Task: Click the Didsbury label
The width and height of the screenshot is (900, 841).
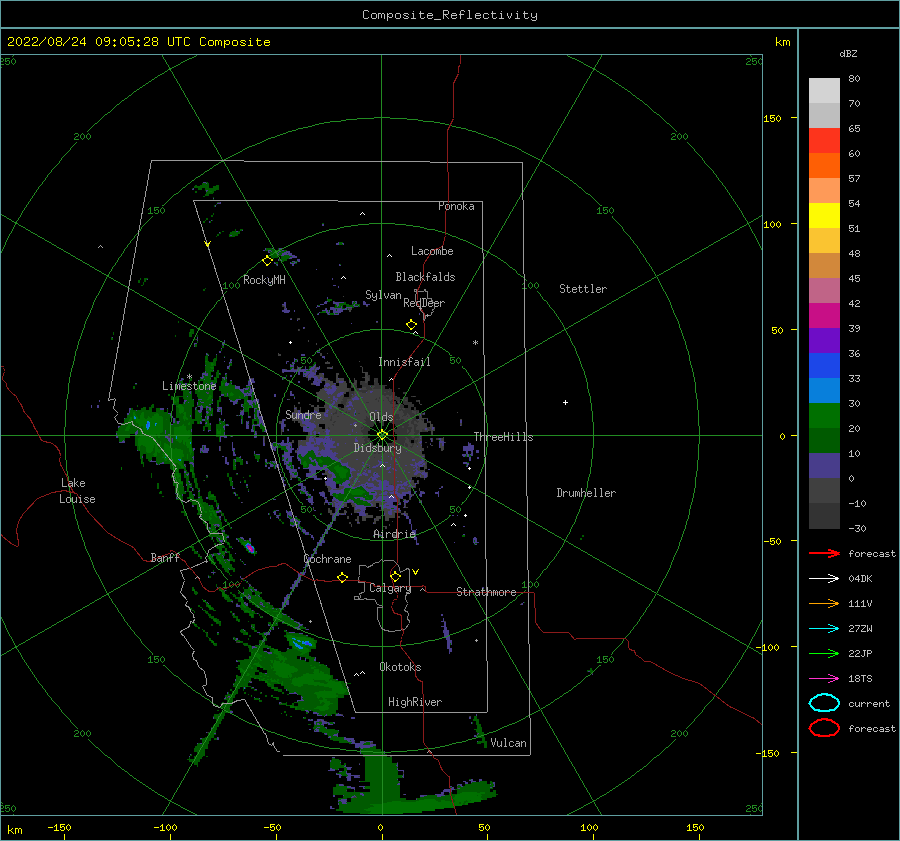Action: click(377, 448)
